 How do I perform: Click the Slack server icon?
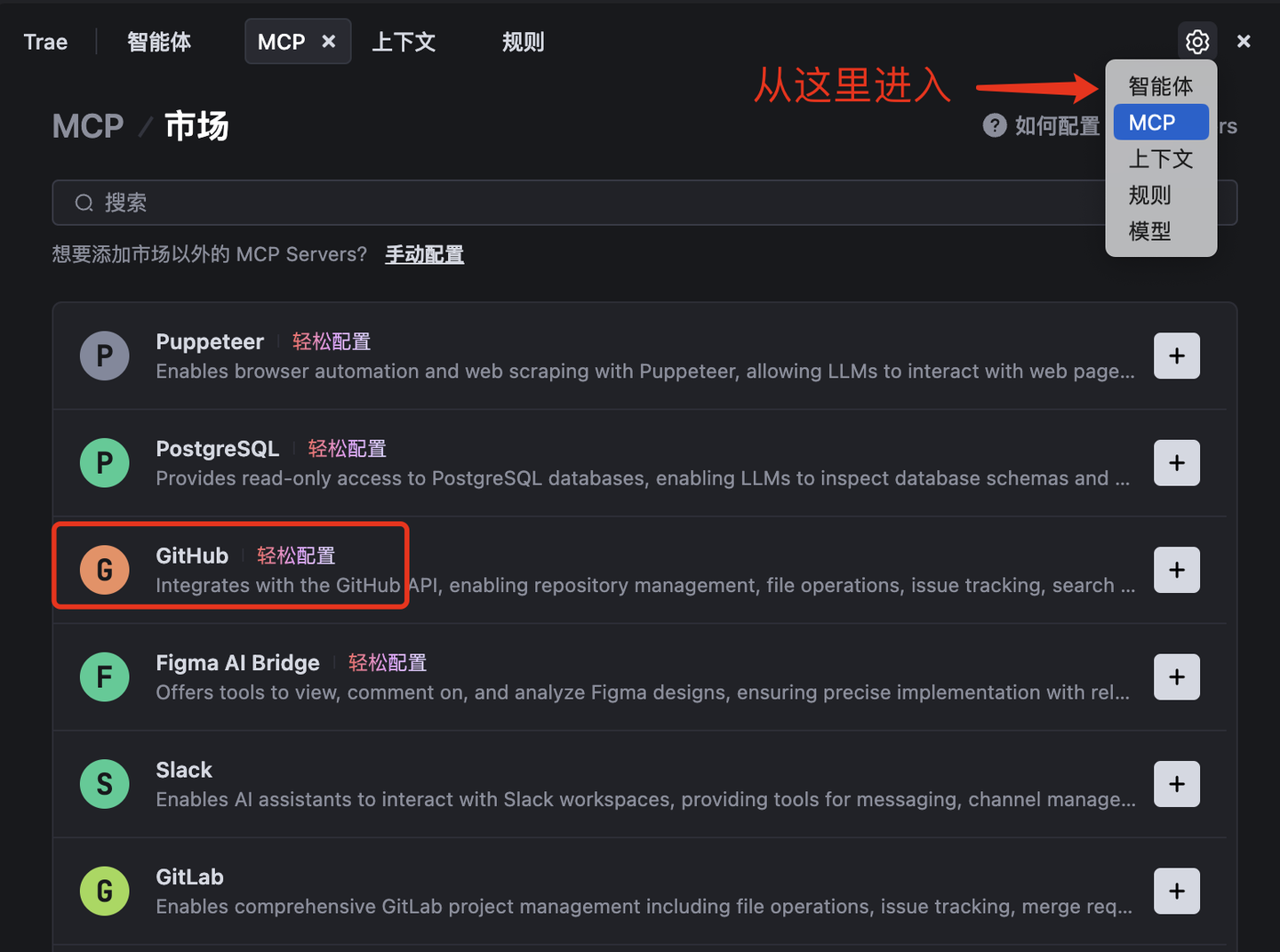tap(104, 784)
